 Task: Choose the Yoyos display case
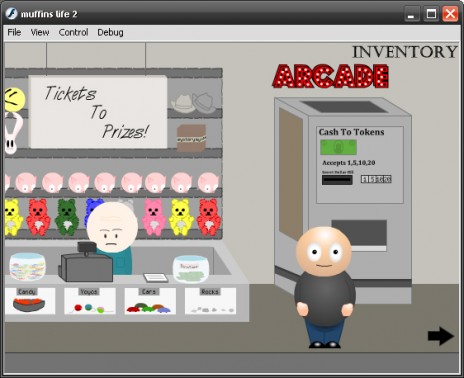click(90, 301)
